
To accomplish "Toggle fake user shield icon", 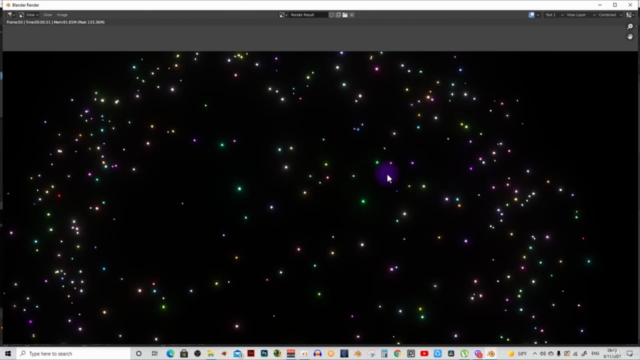I will click(331, 15).
